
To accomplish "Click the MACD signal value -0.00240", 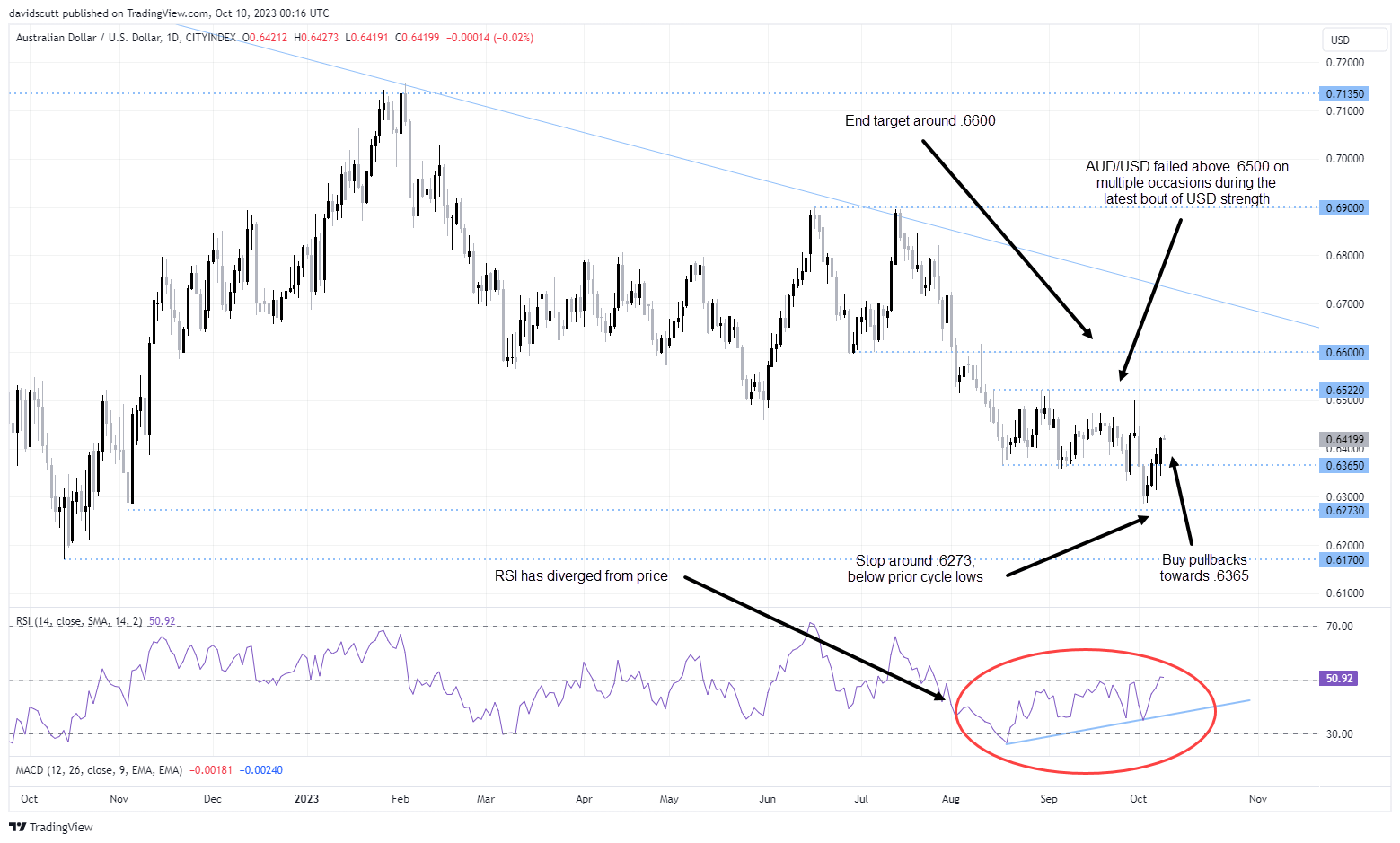I will click(x=261, y=770).
